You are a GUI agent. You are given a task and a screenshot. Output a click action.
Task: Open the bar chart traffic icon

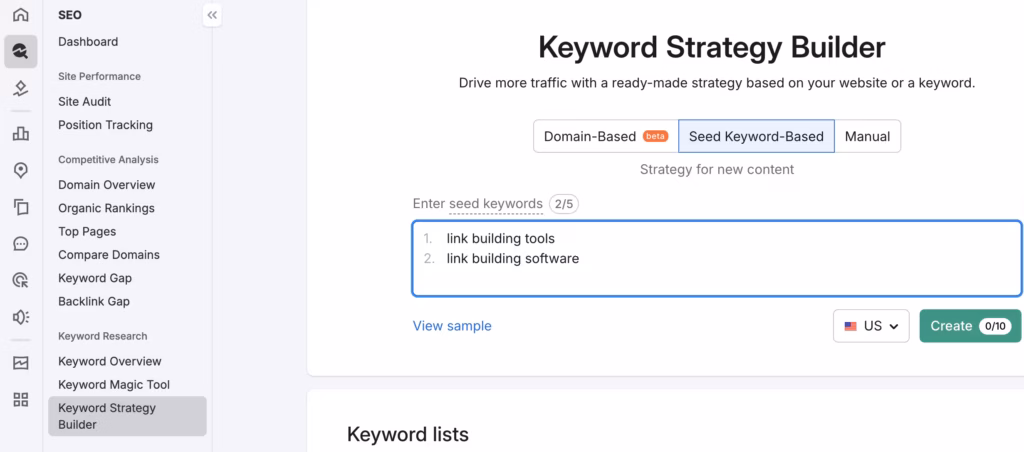[x=21, y=134]
